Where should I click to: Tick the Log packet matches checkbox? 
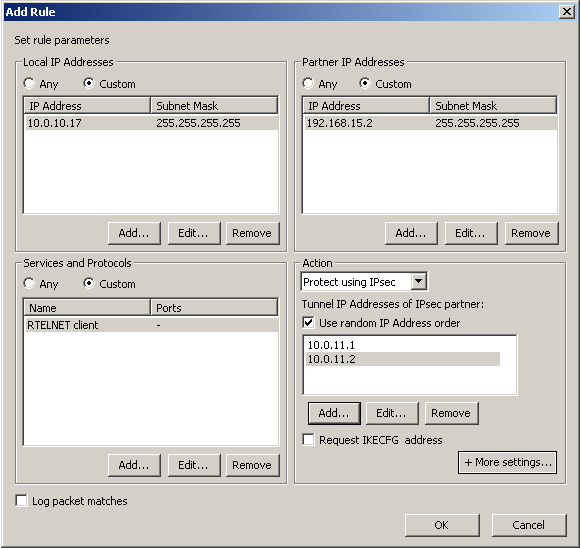21,500
